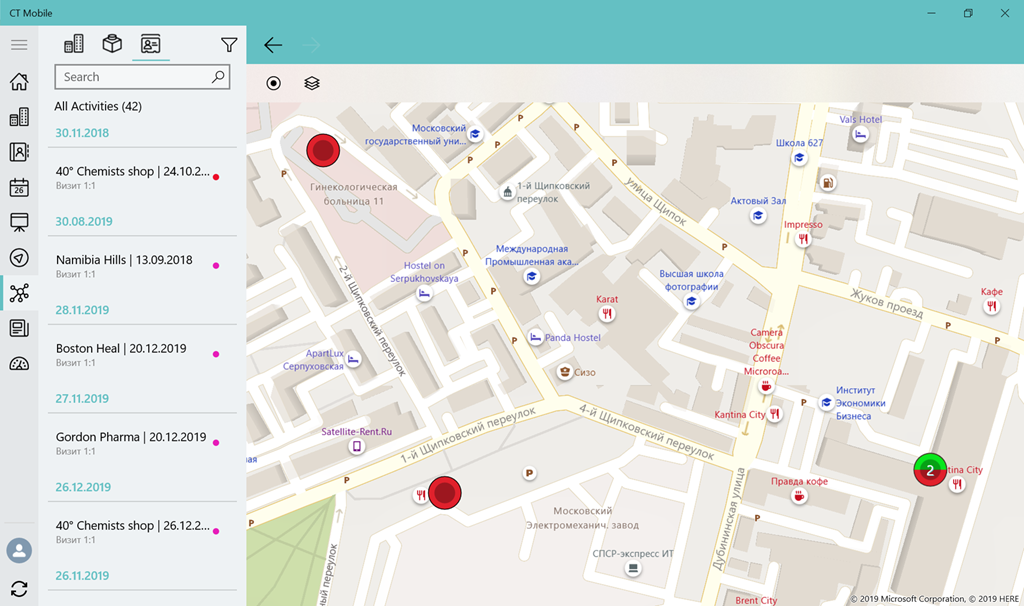Open the filter funnel icon
The height and width of the screenshot is (606, 1024).
coord(229,45)
